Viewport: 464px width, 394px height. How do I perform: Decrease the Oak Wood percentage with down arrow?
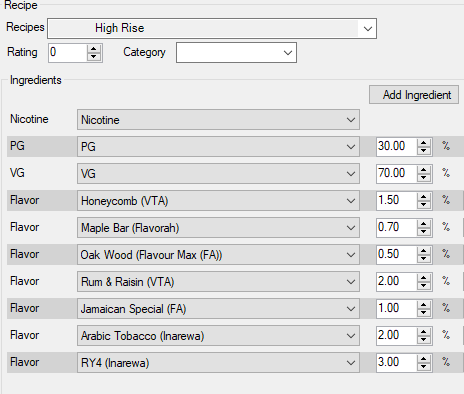pyautogui.click(x=424, y=259)
